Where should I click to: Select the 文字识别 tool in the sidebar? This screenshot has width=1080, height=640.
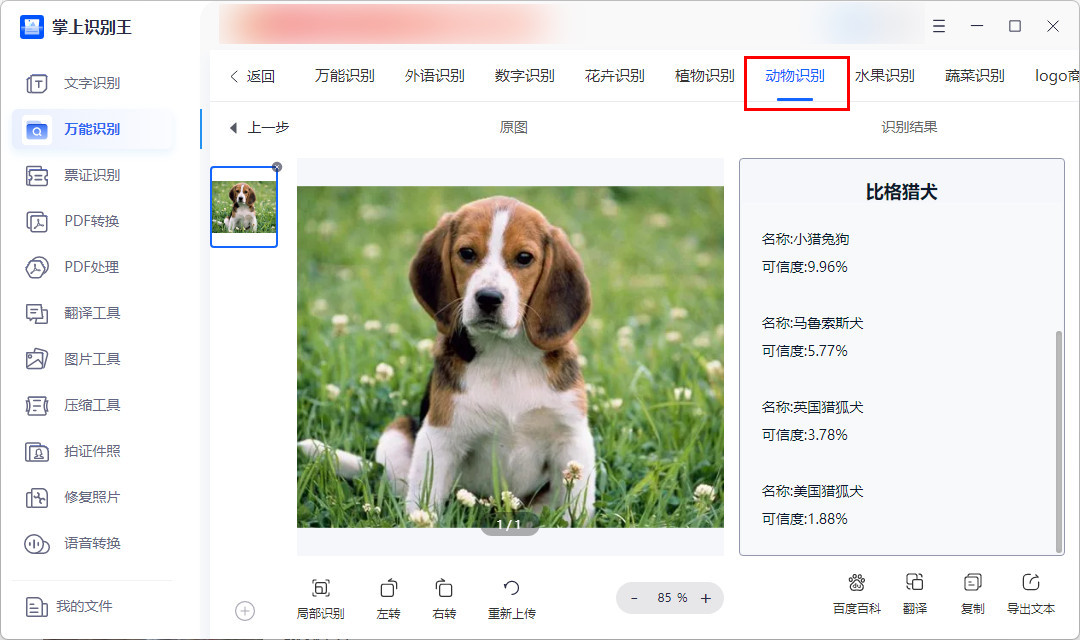pyautogui.click(x=97, y=83)
